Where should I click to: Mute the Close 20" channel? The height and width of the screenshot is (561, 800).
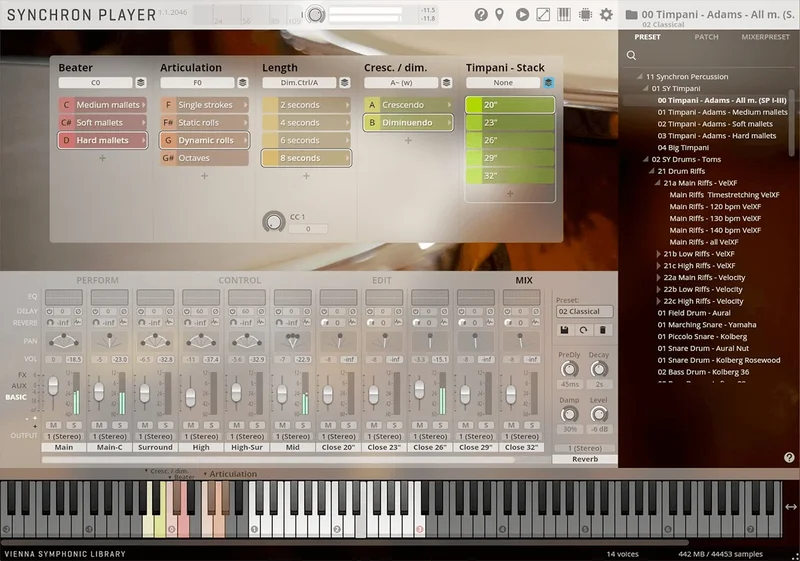pos(328,425)
